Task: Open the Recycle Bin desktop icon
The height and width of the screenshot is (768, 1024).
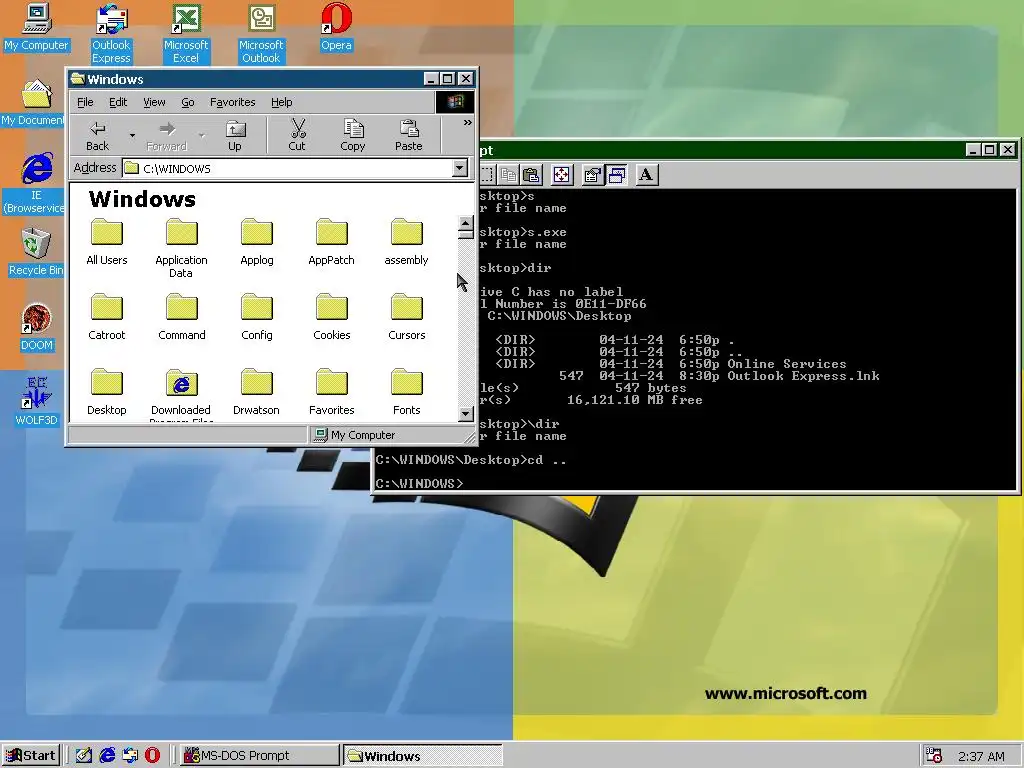Action: [x=36, y=252]
